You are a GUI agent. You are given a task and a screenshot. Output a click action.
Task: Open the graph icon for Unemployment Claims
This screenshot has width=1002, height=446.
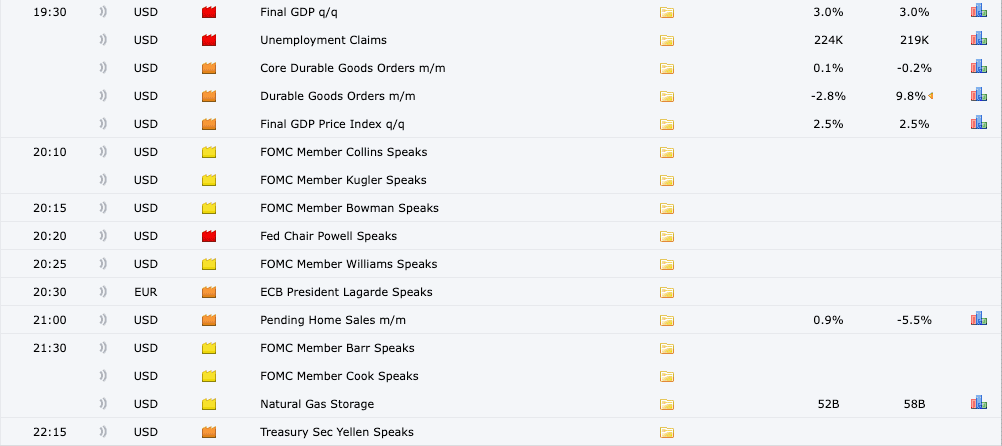978,40
